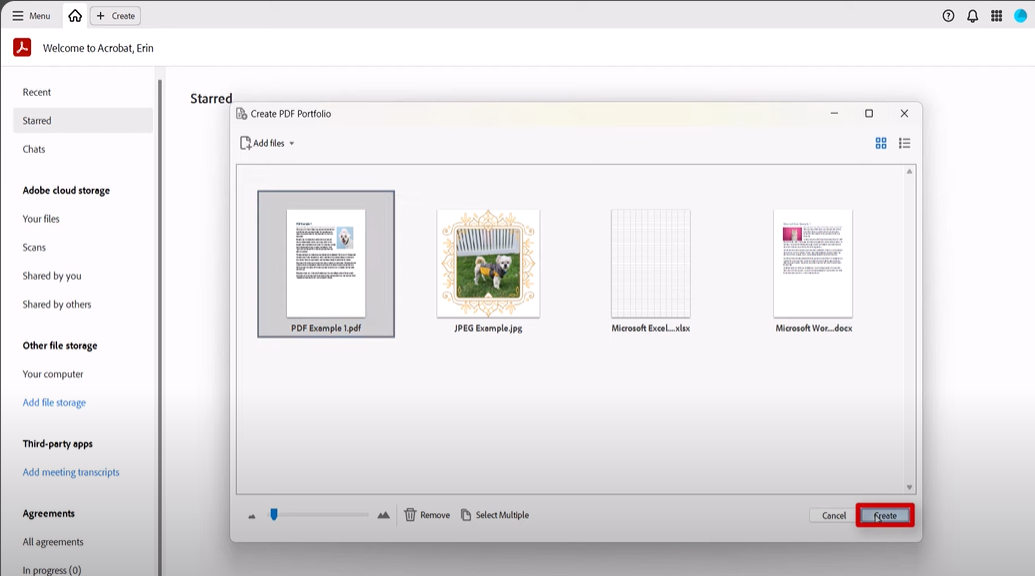Open the Add files dropdown

[x=265, y=143]
